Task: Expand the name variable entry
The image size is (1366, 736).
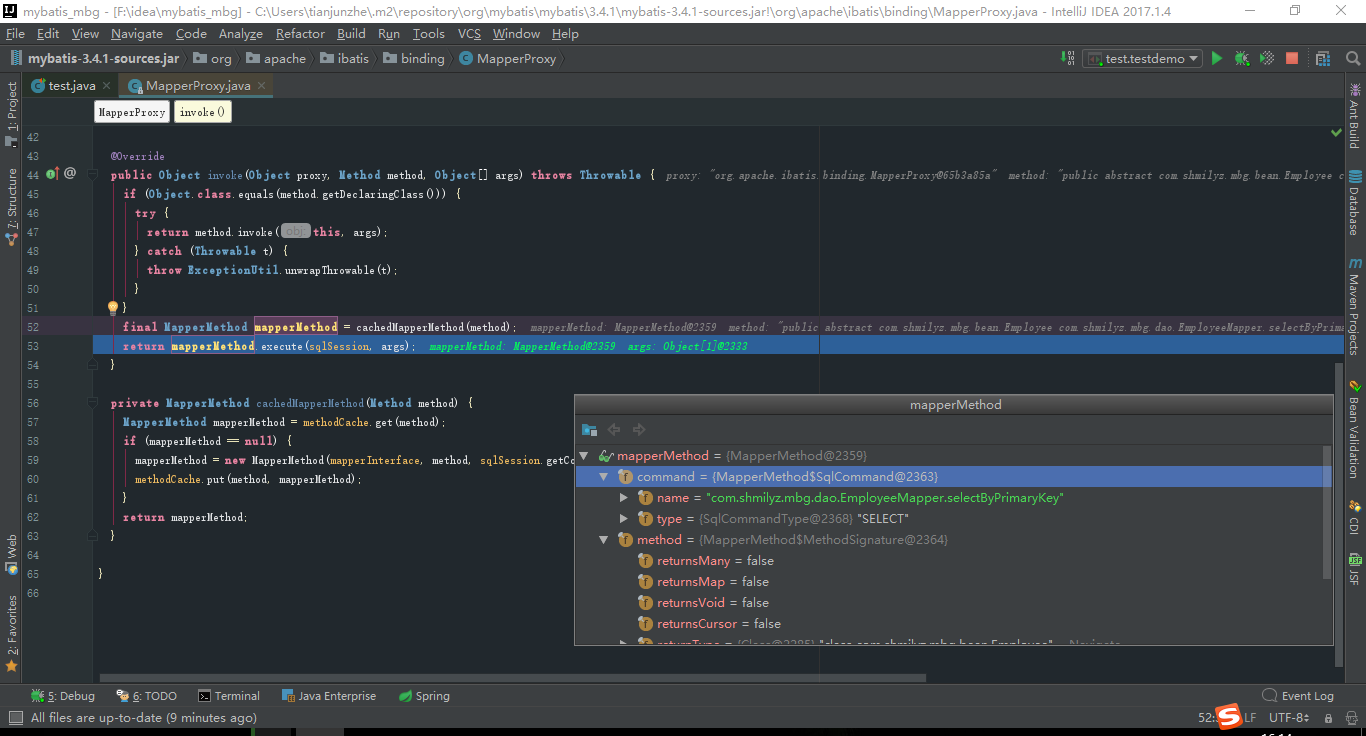Action: tap(623, 497)
